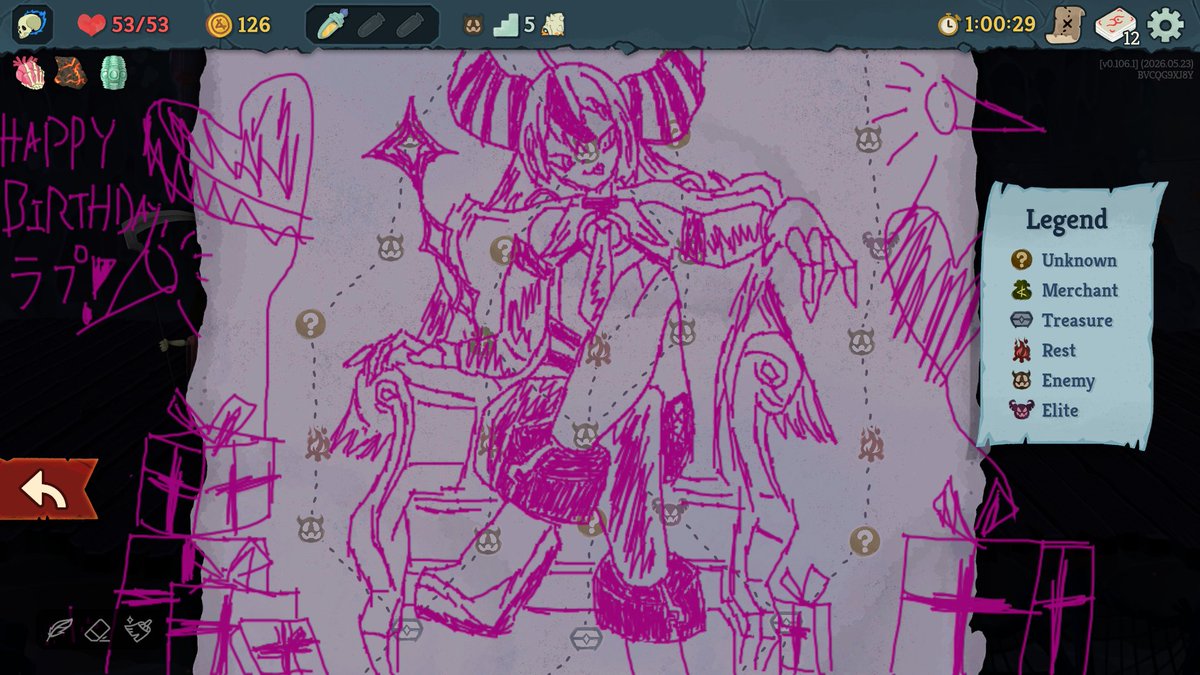Click the deck card count 12
1200x675 pixels.
click(1131, 39)
